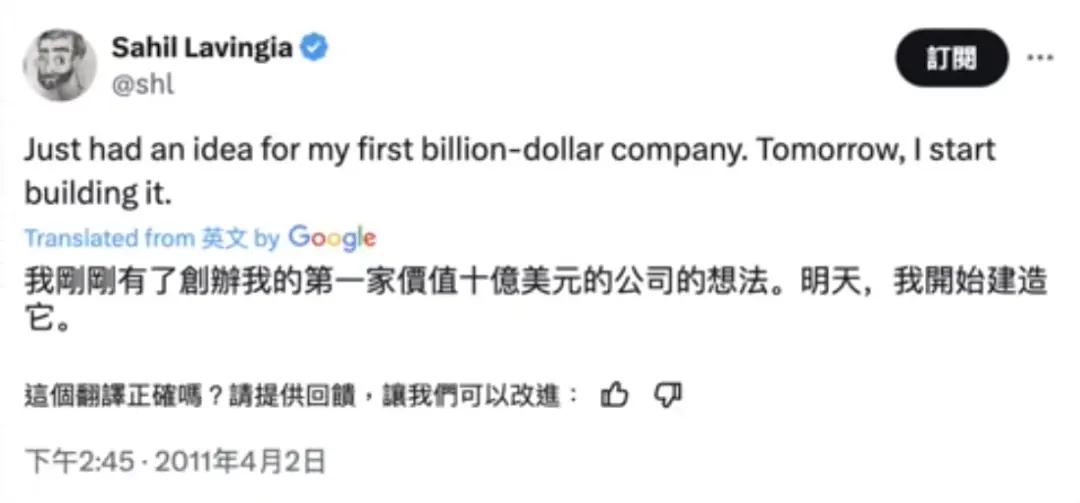Click the thumbs down feedback icon
The width and height of the screenshot is (1080, 503).
click(x=667, y=397)
